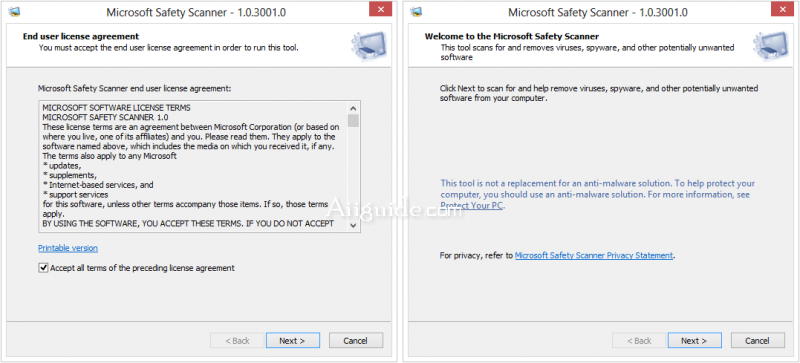This screenshot has width=800, height=363.
Task: Click the disabled Back button in the Welcome window
Action: tap(639, 341)
